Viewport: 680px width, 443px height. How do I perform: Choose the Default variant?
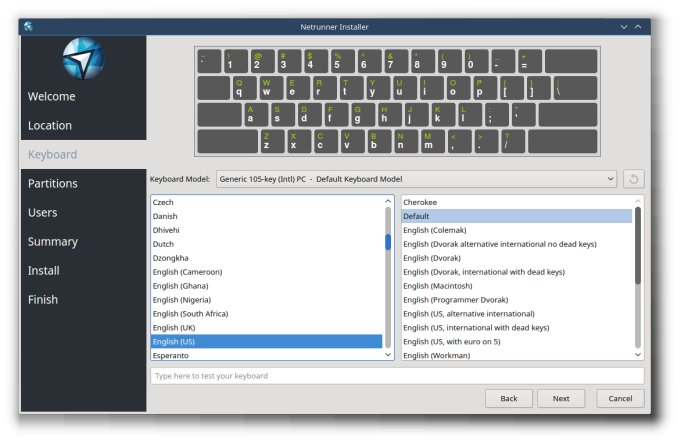pos(517,216)
